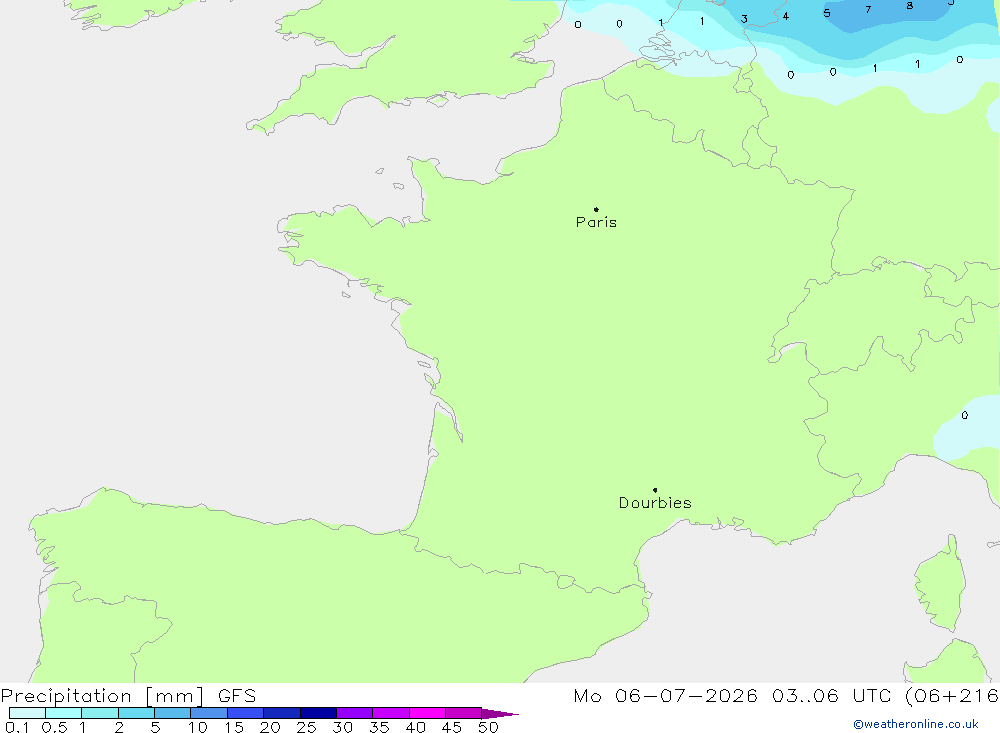Click the 0.1–0.5 mm legend swatch
Image resolution: width=1000 pixels, height=733 pixels.
[x=27, y=713]
